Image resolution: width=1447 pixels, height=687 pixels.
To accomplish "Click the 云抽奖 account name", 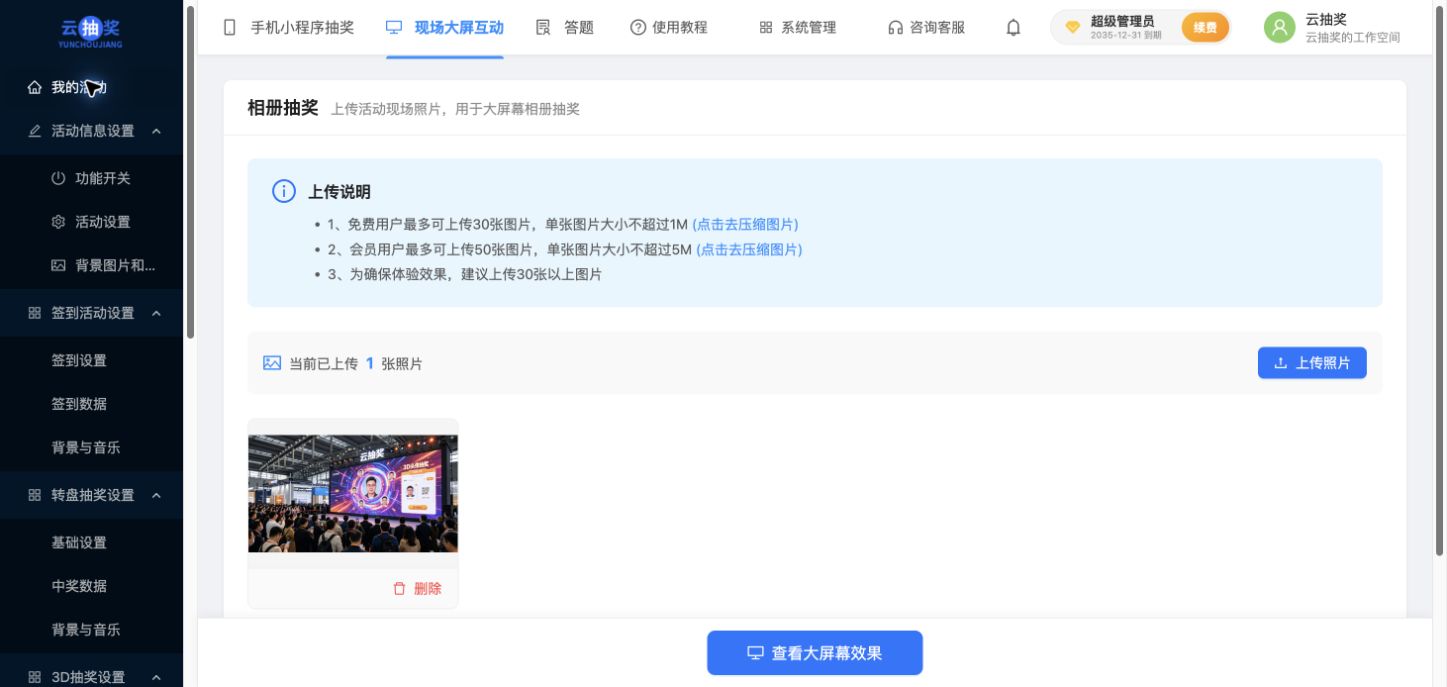I will coord(1326,19).
